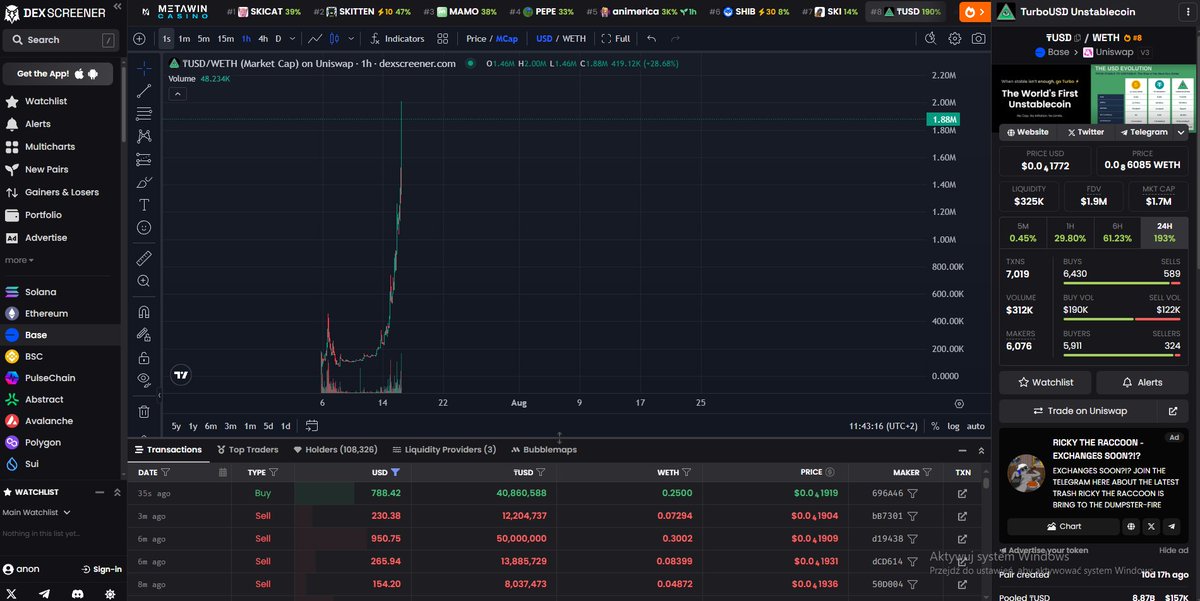This screenshot has height=601, width=1200.
Task: Select the brush drawing tool
Action: (x=144, y=182)
